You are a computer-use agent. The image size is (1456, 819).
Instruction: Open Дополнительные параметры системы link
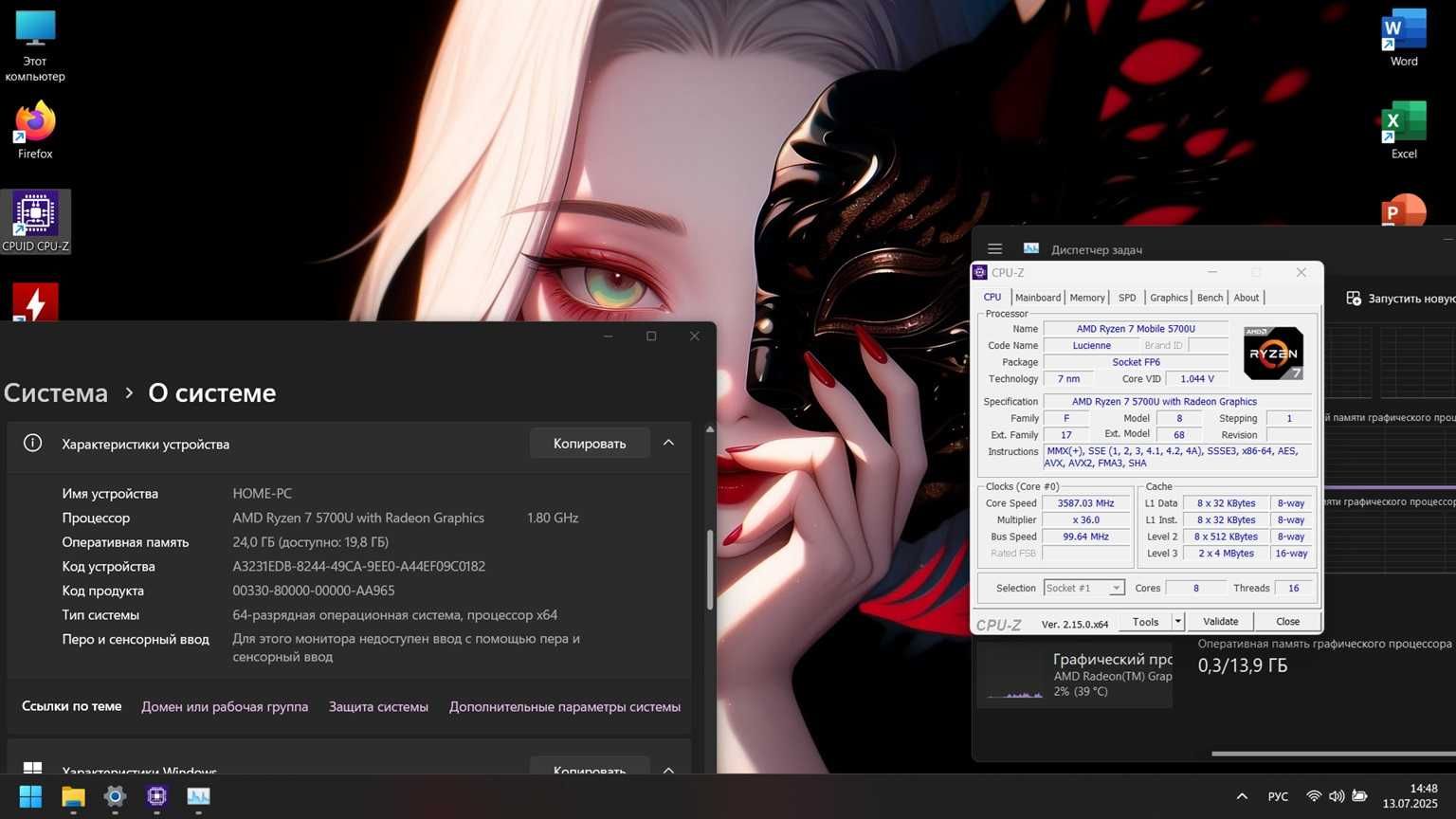pyautogui.click(x=565, y=706)
